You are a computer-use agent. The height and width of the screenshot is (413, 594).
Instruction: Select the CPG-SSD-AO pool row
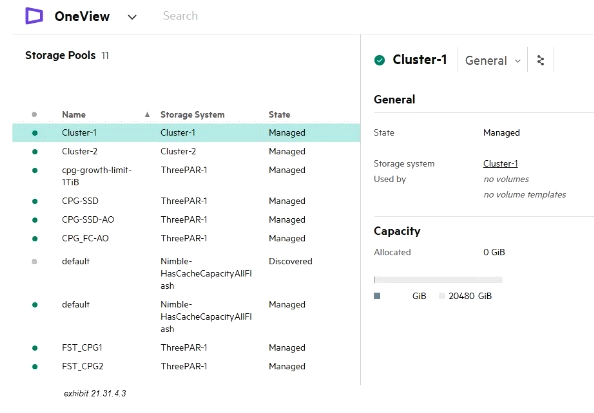(186, 219)
